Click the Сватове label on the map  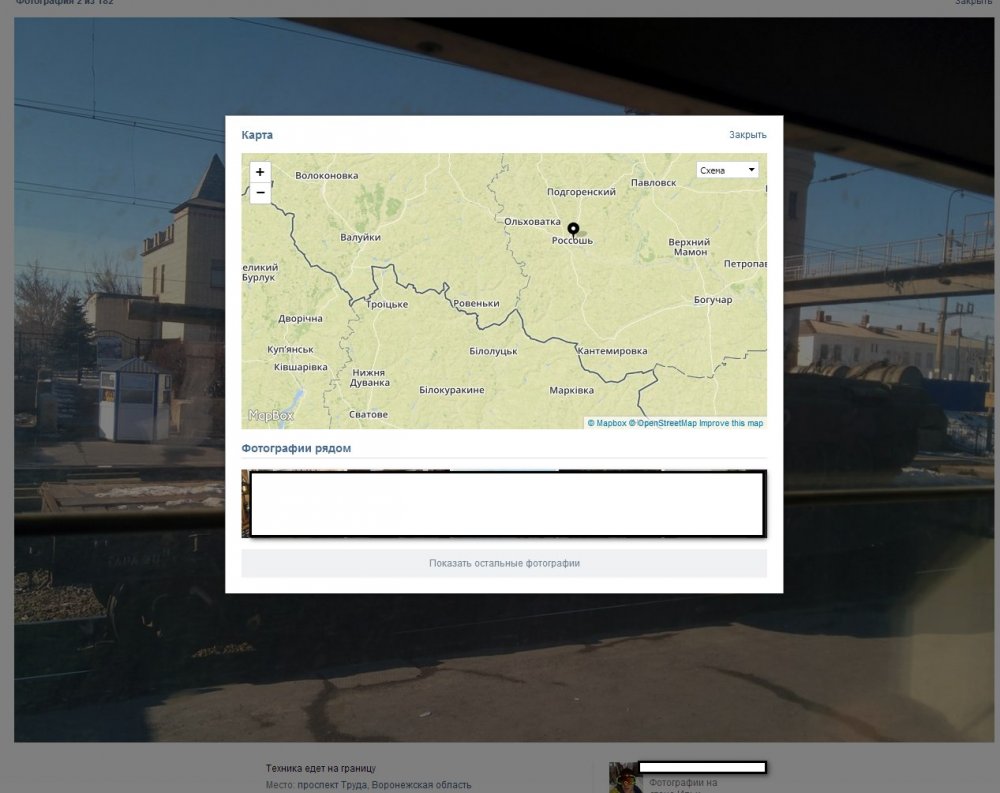coord(368,414)
